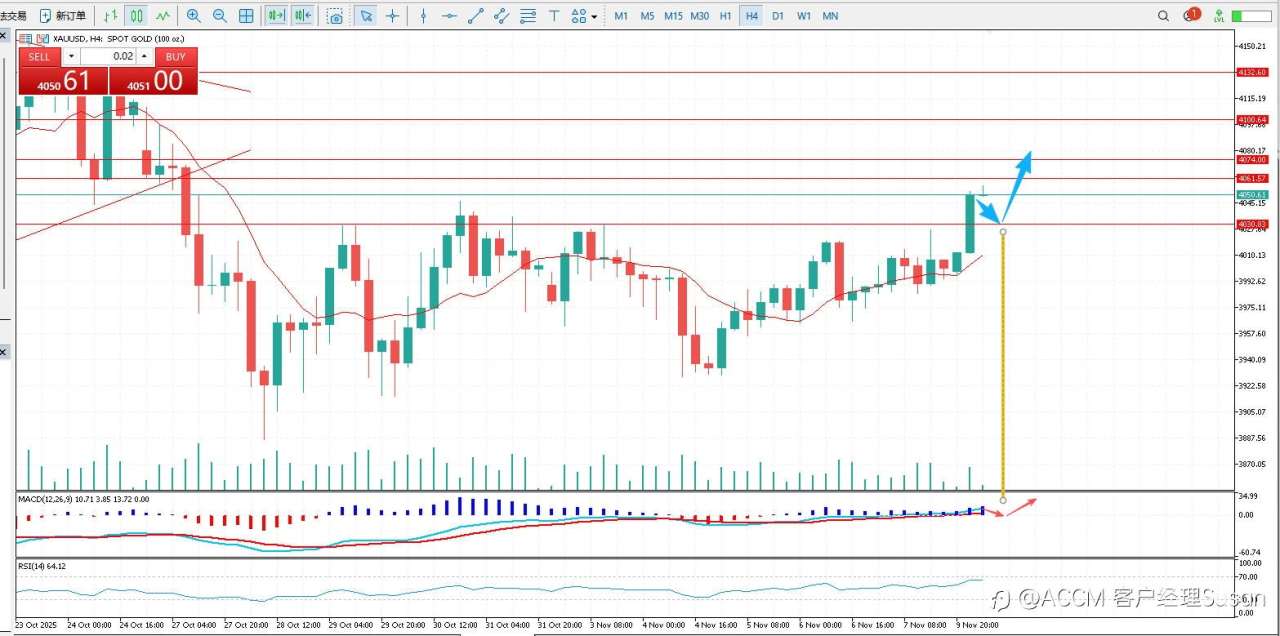Select the cursor arrow tool
This screenshot has width=1280, height=636.
click(x=366, y=16)
